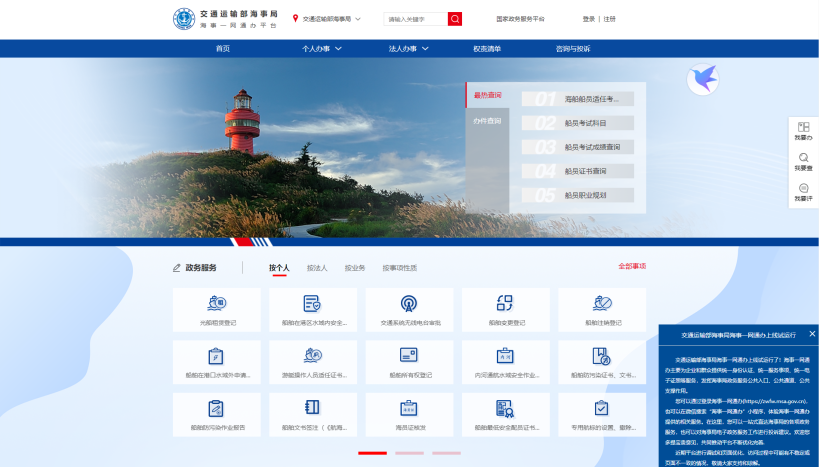Open 海员证核发 service icon
Image resolution: width=819 pixels, height=467 pixels.
tap(409, 408)
